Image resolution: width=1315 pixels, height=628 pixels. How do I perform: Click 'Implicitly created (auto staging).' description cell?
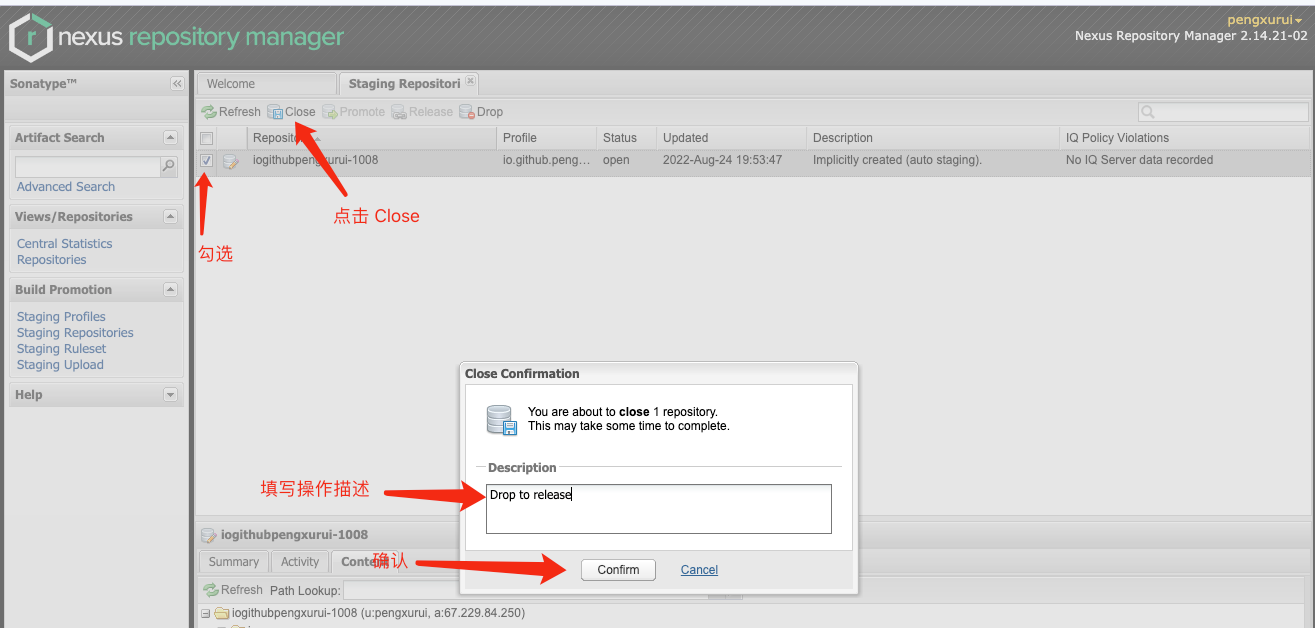[933, 160]
